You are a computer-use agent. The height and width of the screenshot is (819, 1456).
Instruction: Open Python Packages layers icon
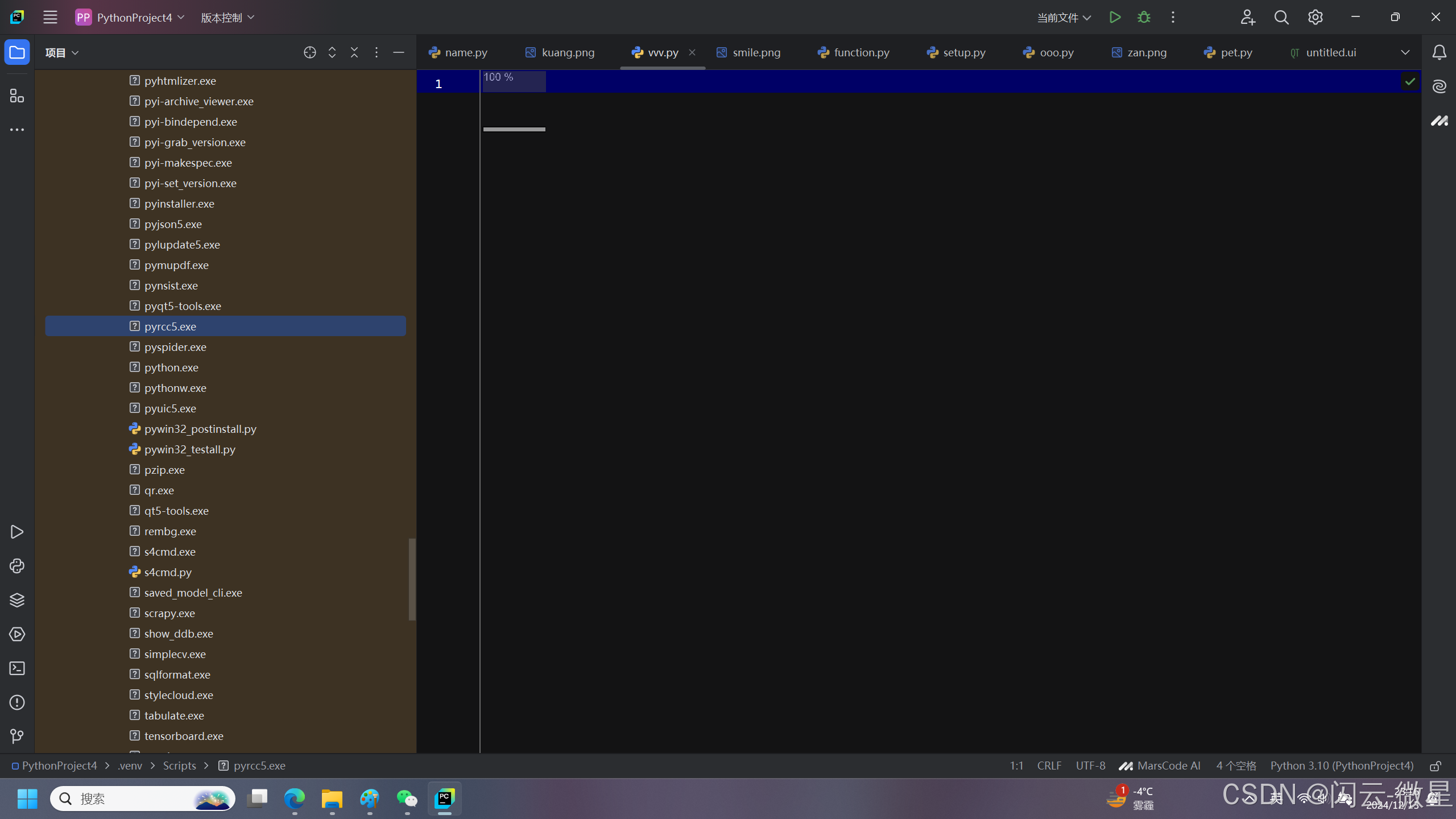coord(17,600)
